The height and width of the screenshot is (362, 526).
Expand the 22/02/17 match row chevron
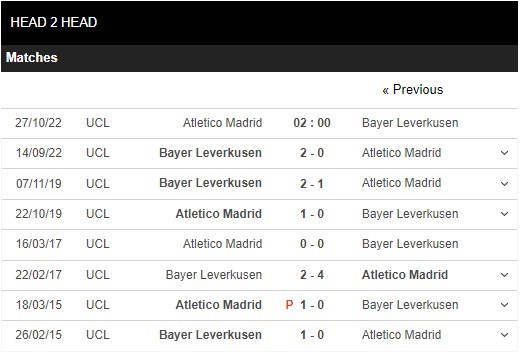pos(504,275)
